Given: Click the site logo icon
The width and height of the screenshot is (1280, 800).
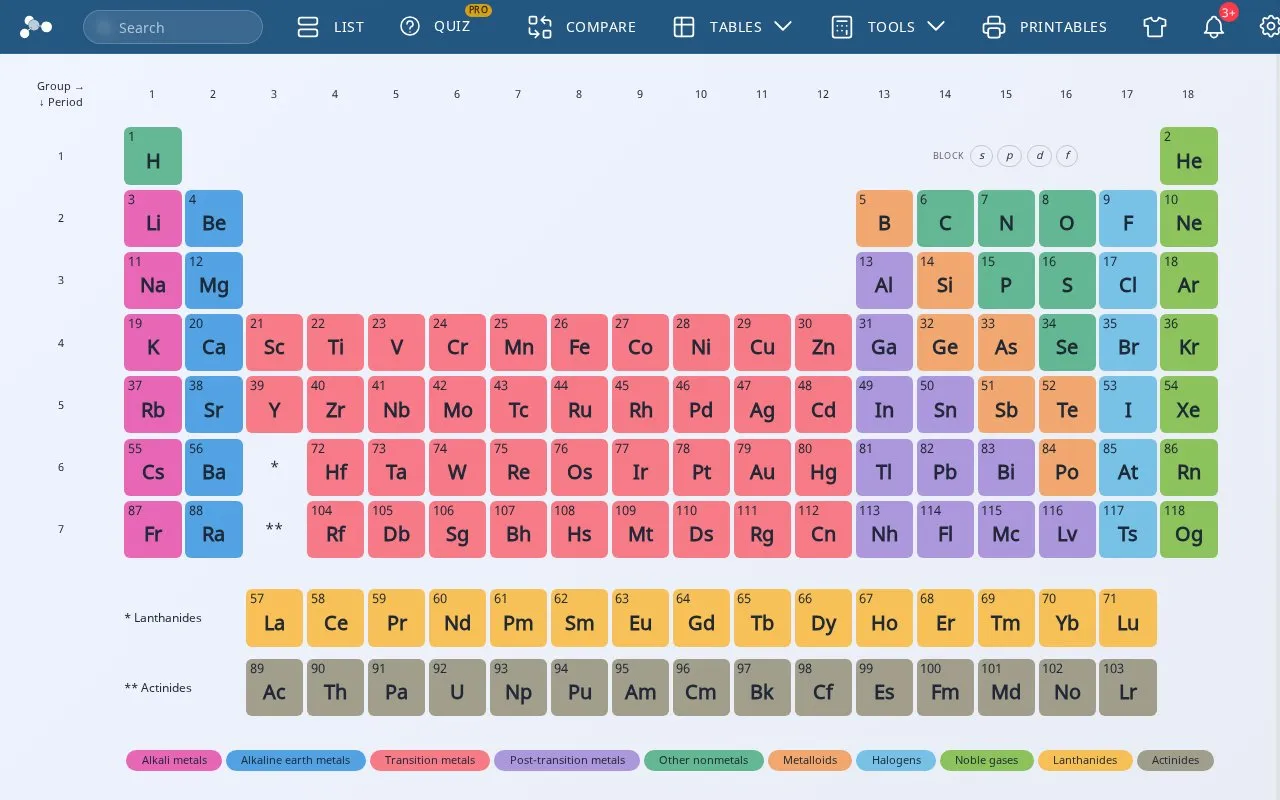Looking at the screenshot, I should 35,27.
